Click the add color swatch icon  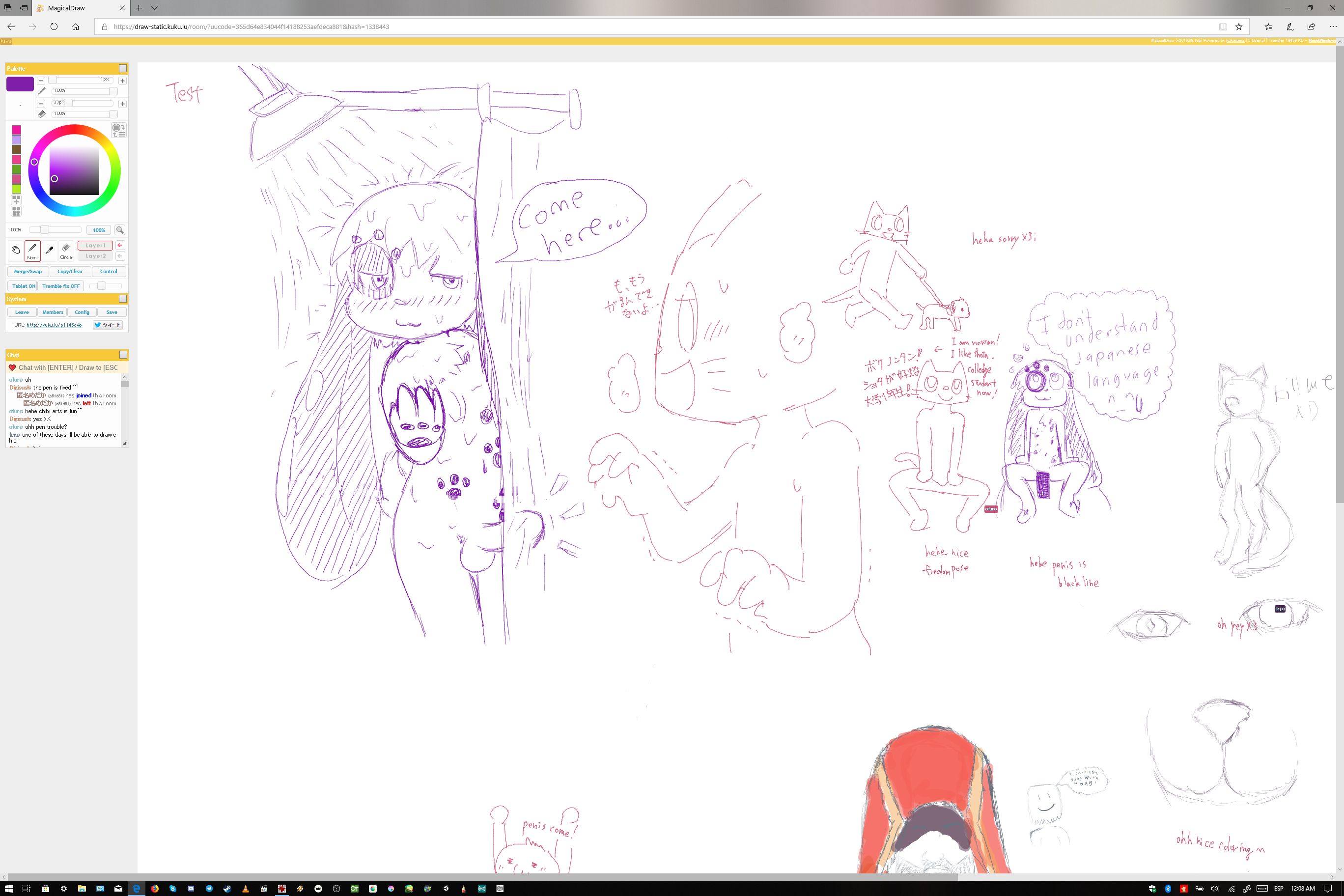16,200
